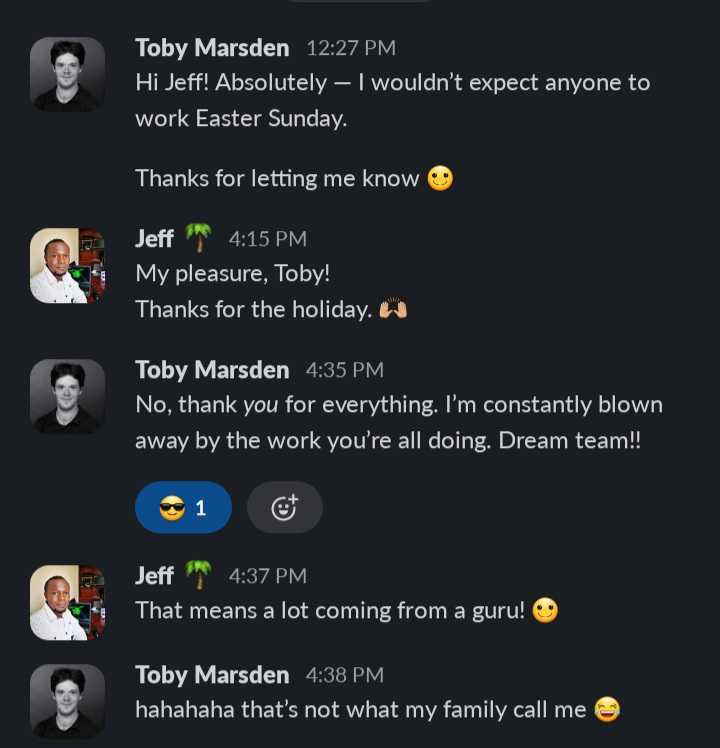Click the 12:27 PM timestamp
This screenshot has height=748, width=720.
click(x=351, y=48)
